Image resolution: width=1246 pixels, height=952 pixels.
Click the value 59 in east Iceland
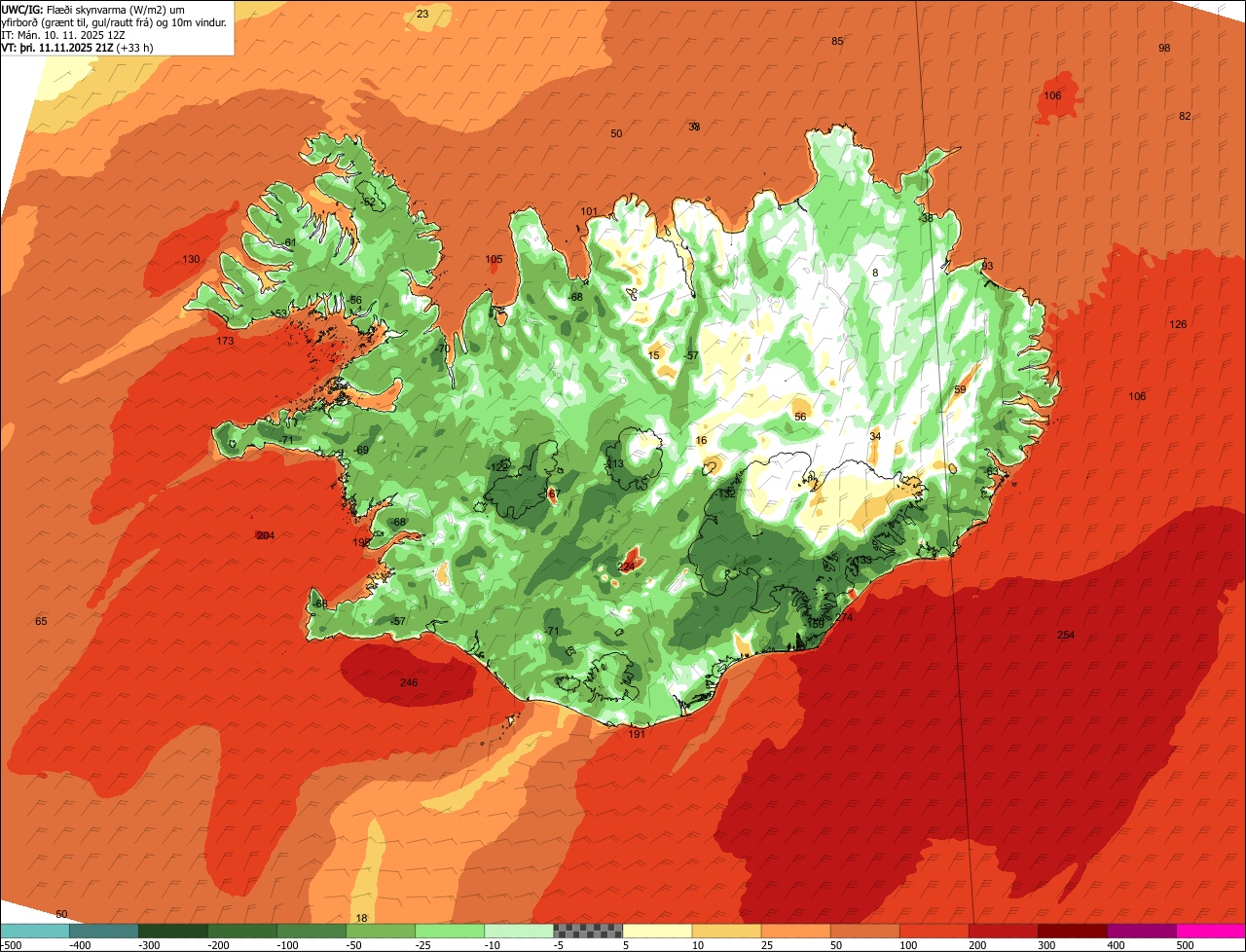click(960, 389)
